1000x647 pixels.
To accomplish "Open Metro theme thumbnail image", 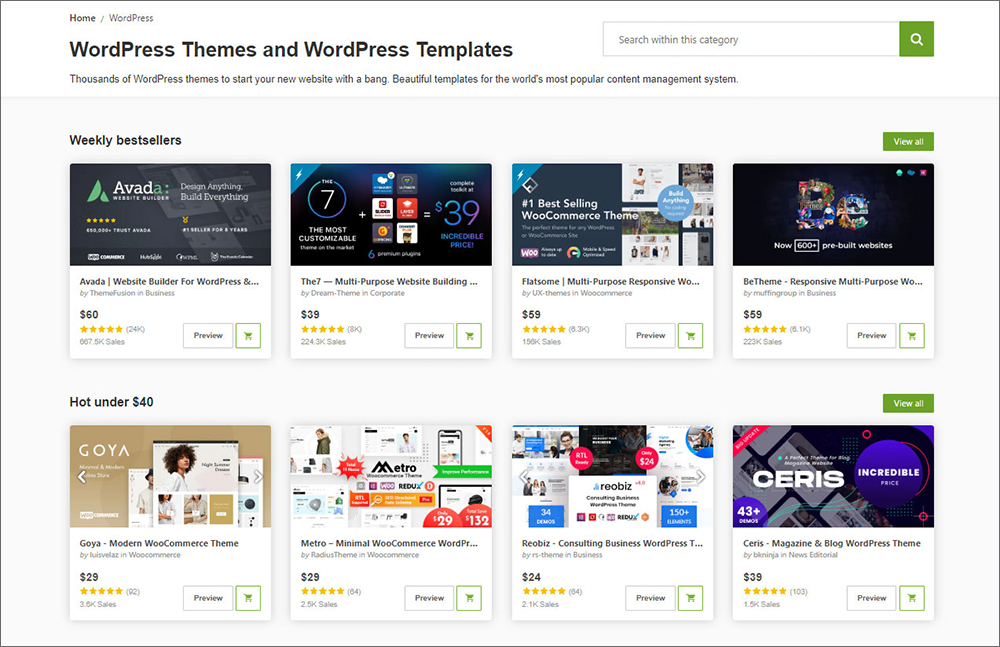I will (x=391, y=477).
